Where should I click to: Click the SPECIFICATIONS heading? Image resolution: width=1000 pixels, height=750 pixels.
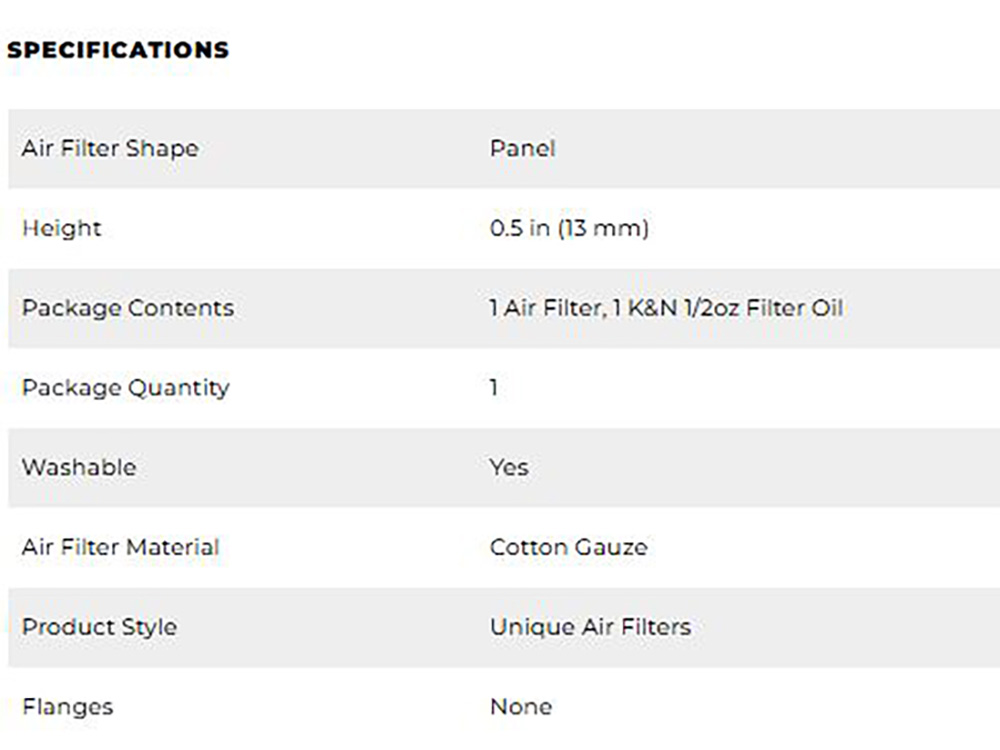point(118,50)
